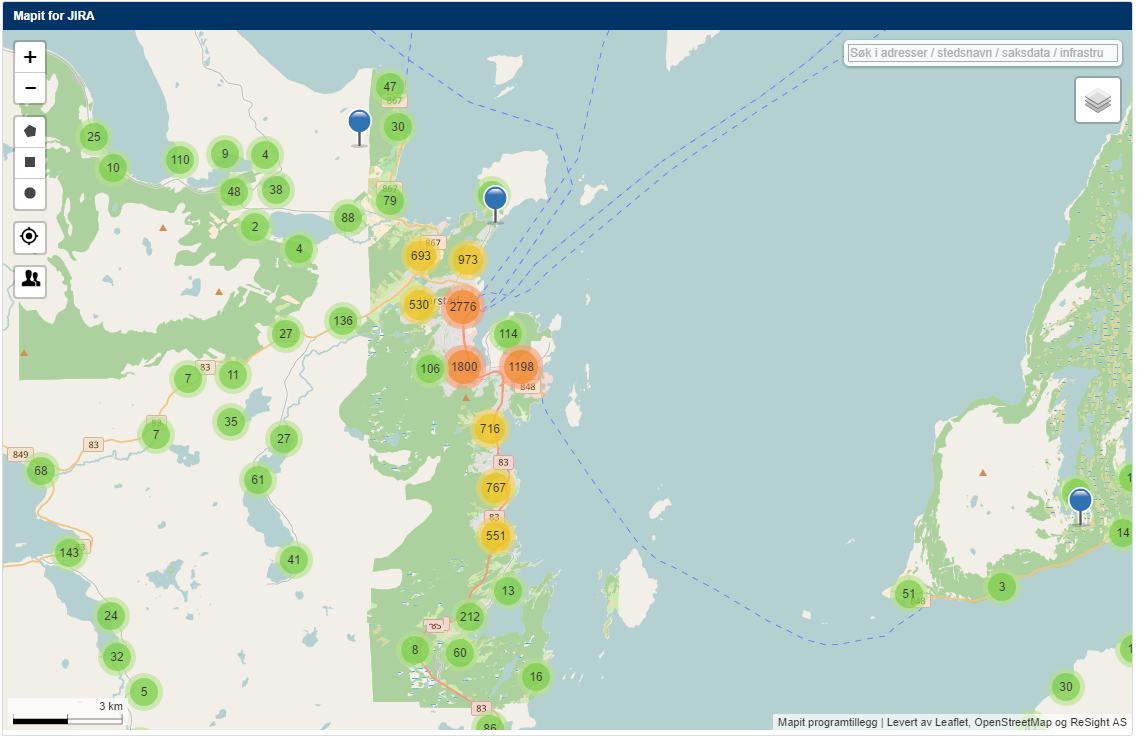
Task: Open the 1198 cluster marker
Action: tap(521, 367)
